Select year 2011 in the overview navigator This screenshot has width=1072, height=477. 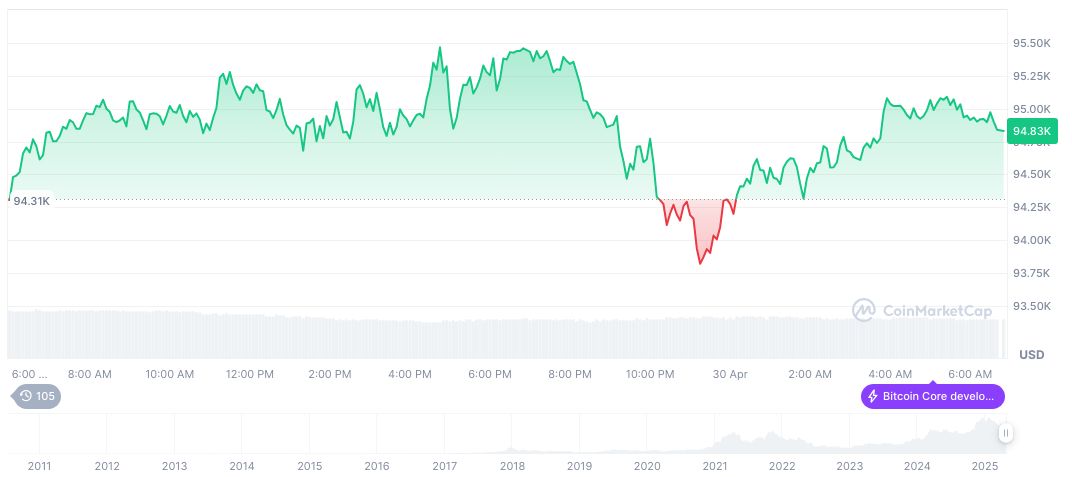(x=40, y=466)
